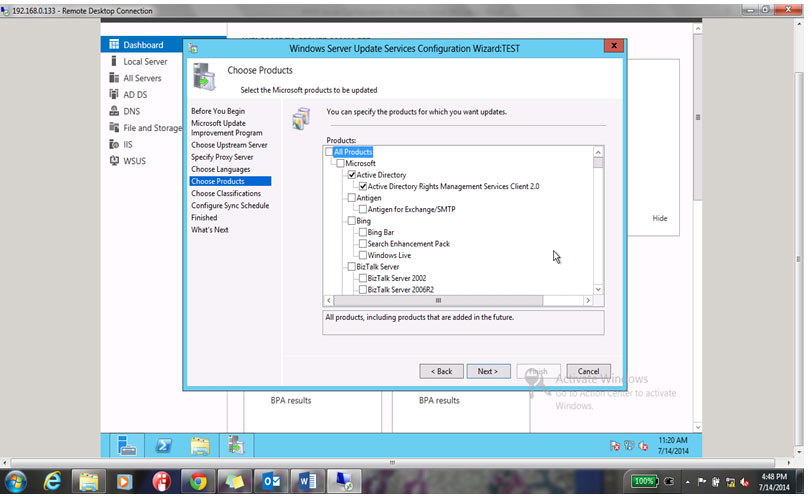The width and height of the screenshot is (810, 496).
Task: Open media player on local taskbar
Action: click(x=124, y=482)
